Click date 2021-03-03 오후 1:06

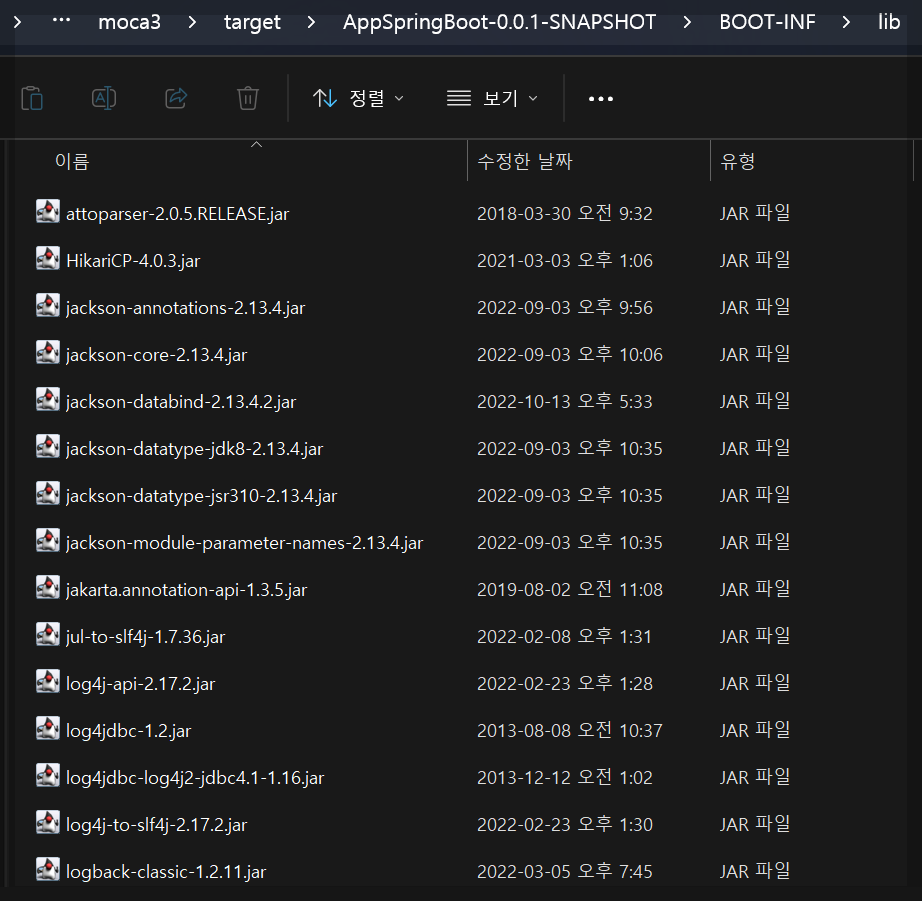click(x=564, y=261)
